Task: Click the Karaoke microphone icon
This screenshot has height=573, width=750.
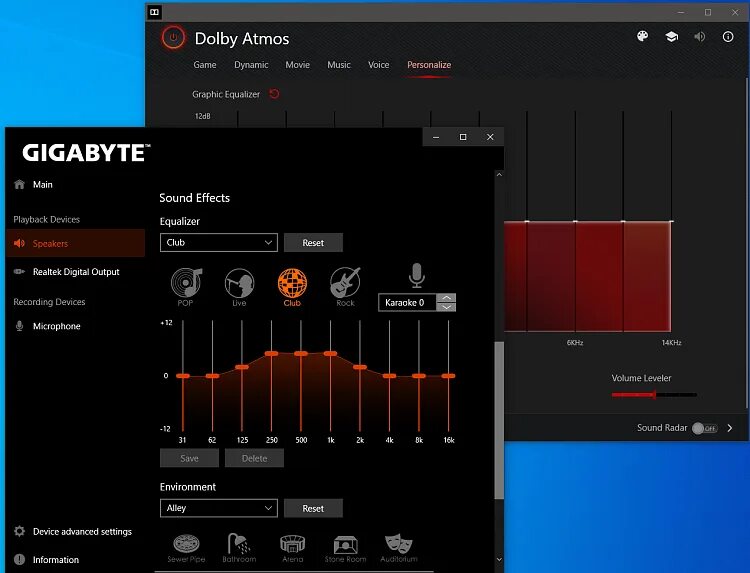Action: pyautogui.click(x=417, y=275)
